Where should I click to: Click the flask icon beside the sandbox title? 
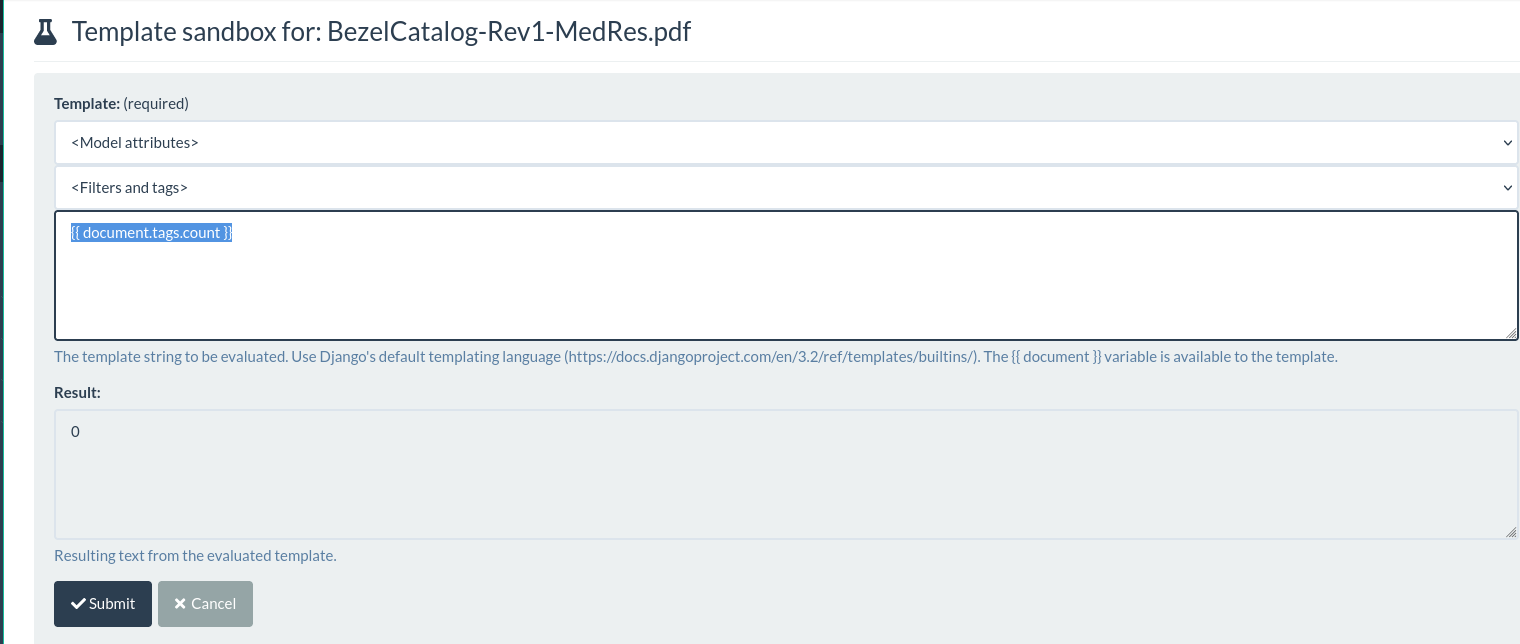point(45,32)
